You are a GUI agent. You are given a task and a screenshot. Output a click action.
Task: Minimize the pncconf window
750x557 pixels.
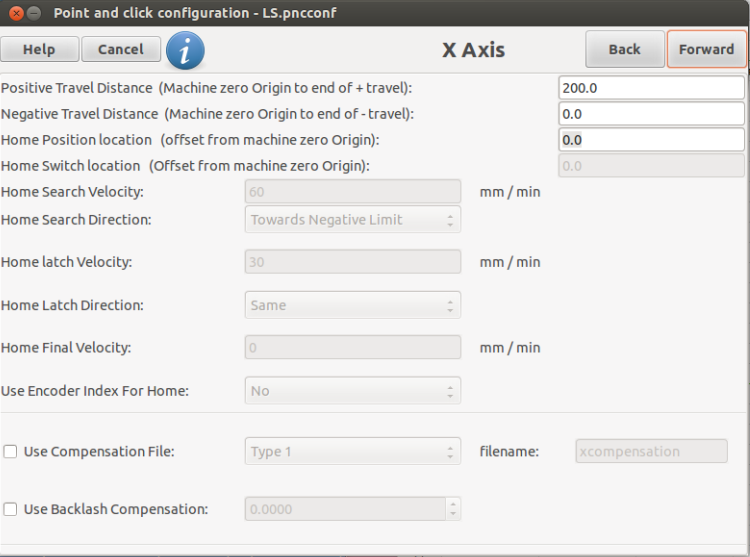33,13
